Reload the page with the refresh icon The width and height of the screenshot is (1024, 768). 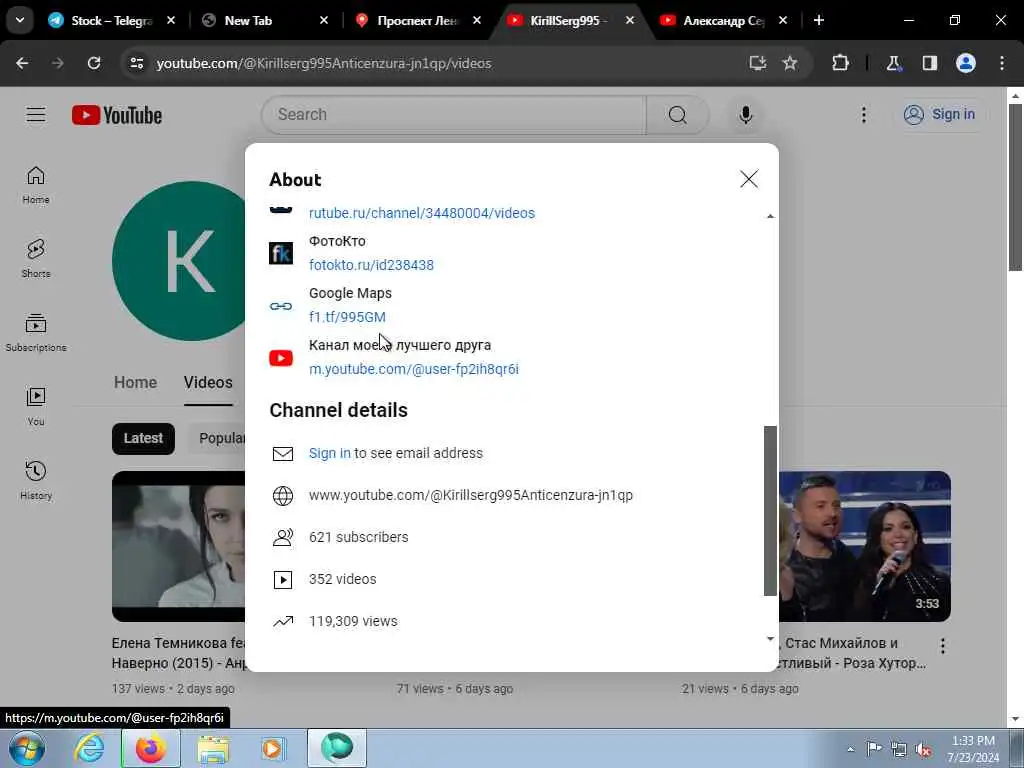coord(94,63)
